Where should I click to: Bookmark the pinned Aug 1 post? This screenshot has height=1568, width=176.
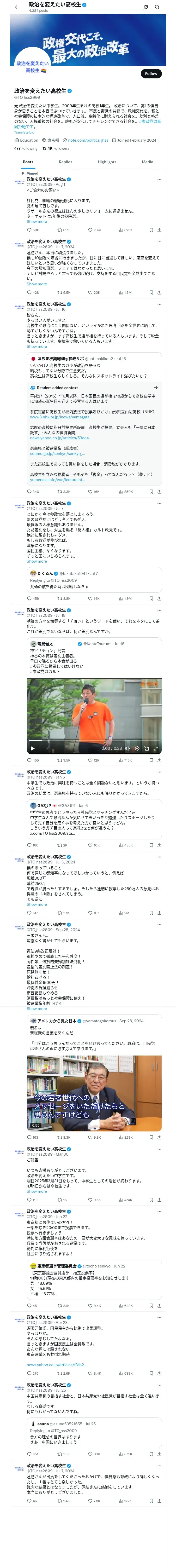click(x=151, y=230)
